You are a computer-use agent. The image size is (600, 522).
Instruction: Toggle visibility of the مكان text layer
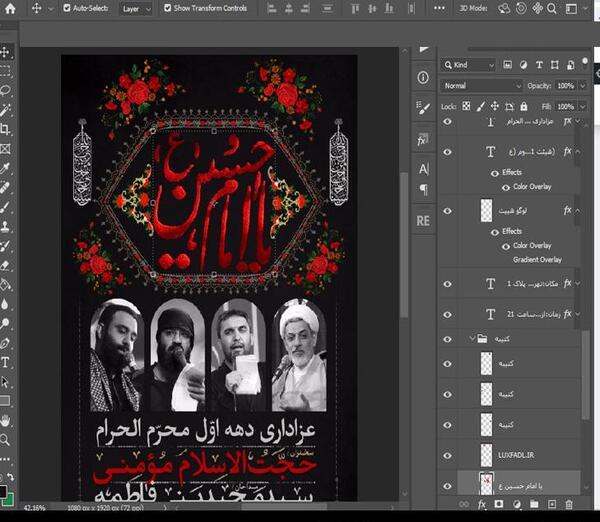[447, 284]
